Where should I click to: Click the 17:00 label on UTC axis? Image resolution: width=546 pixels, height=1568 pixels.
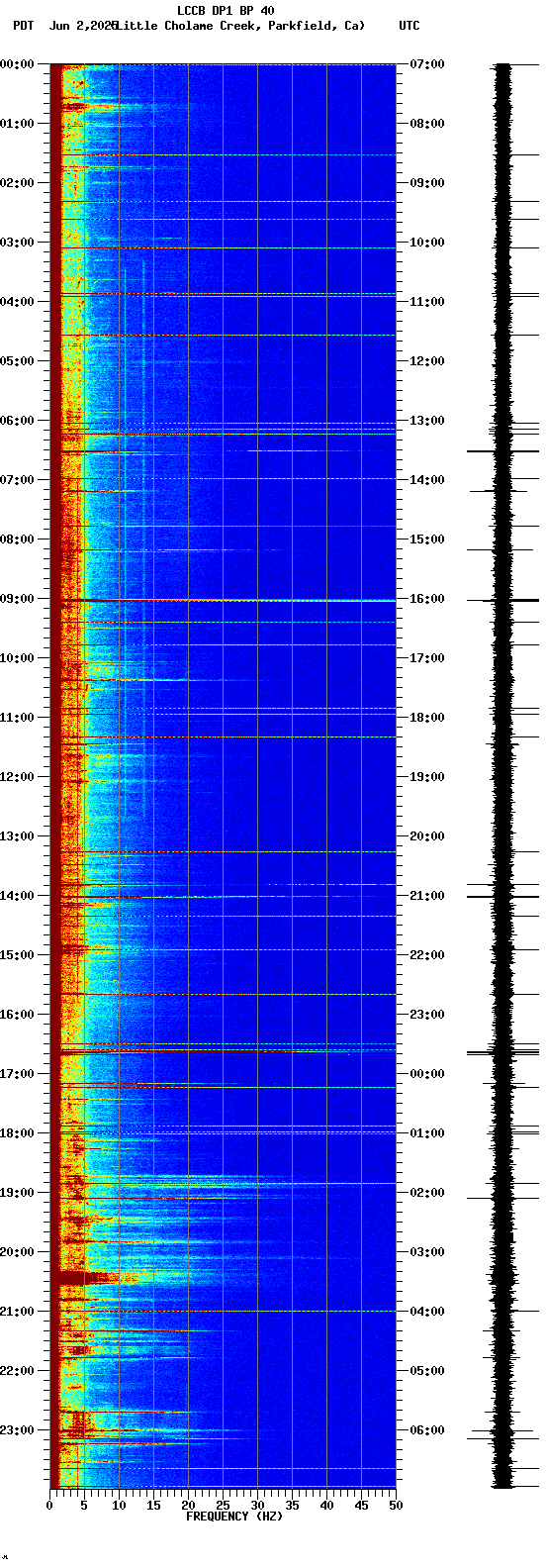click(427, 658)
